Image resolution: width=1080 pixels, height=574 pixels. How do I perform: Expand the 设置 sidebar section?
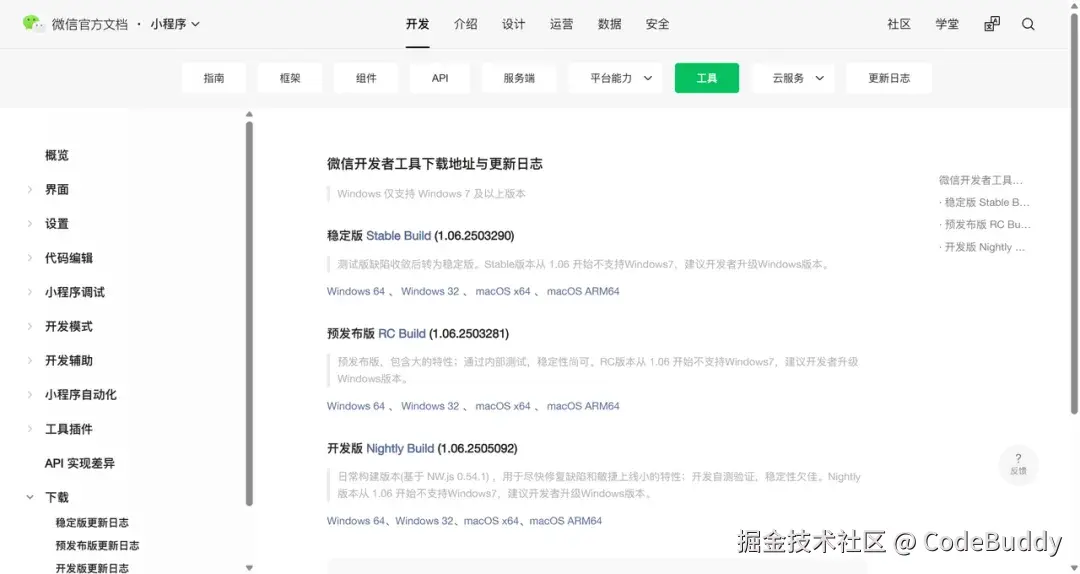(x=30, y=223)
